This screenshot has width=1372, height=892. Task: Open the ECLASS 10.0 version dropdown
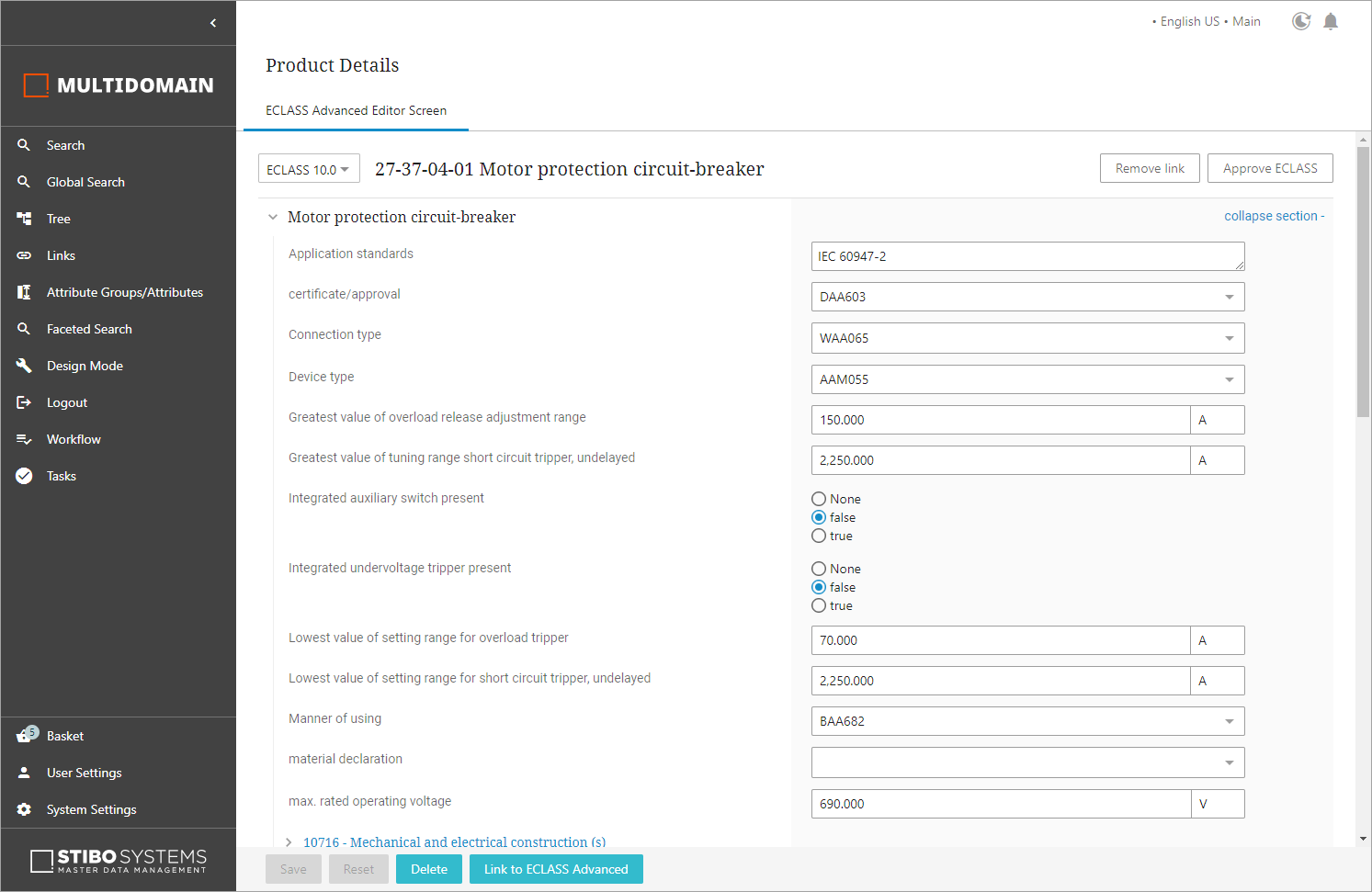[308, 170]
